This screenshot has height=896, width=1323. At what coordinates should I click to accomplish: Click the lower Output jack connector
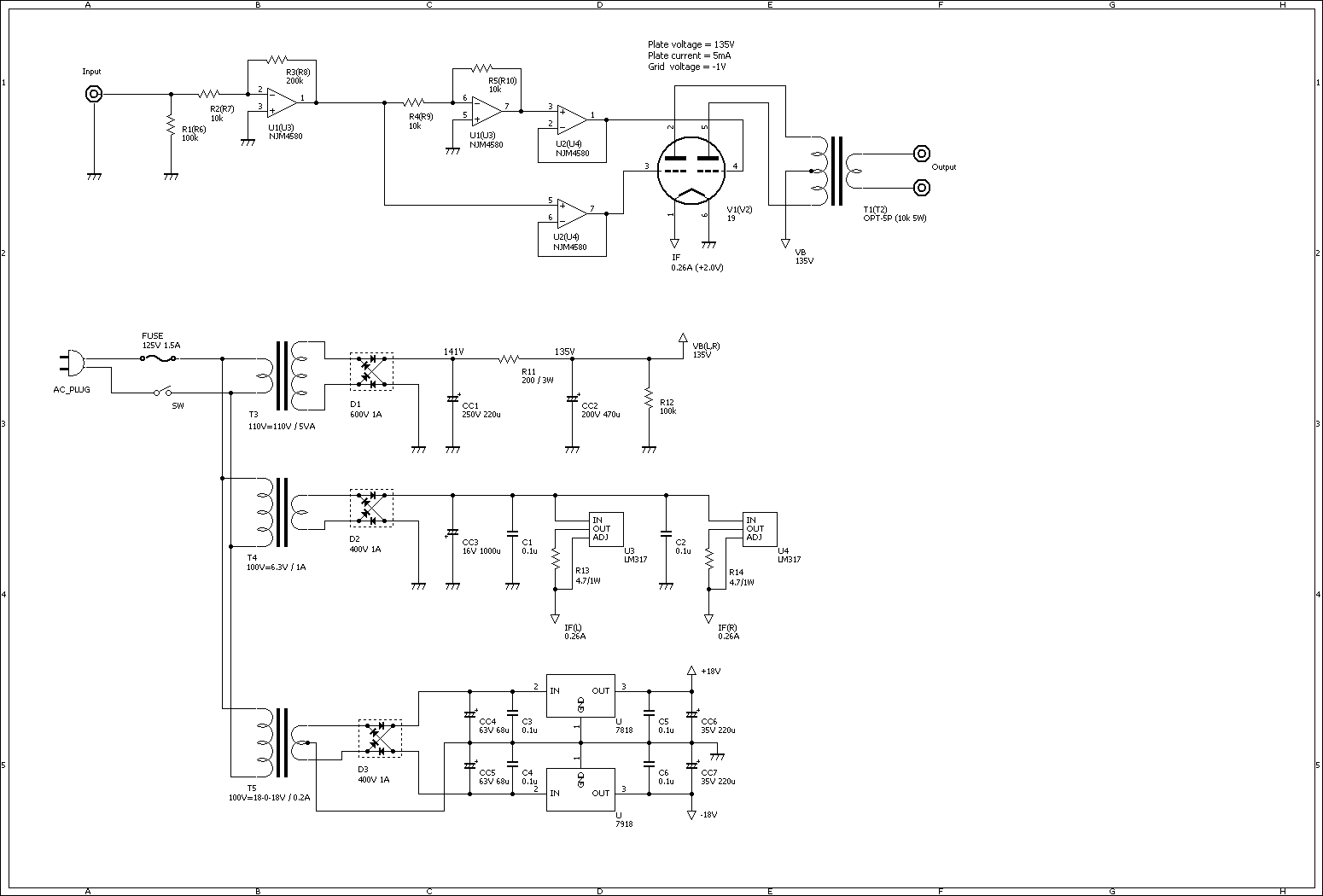[x=922, y=188]
